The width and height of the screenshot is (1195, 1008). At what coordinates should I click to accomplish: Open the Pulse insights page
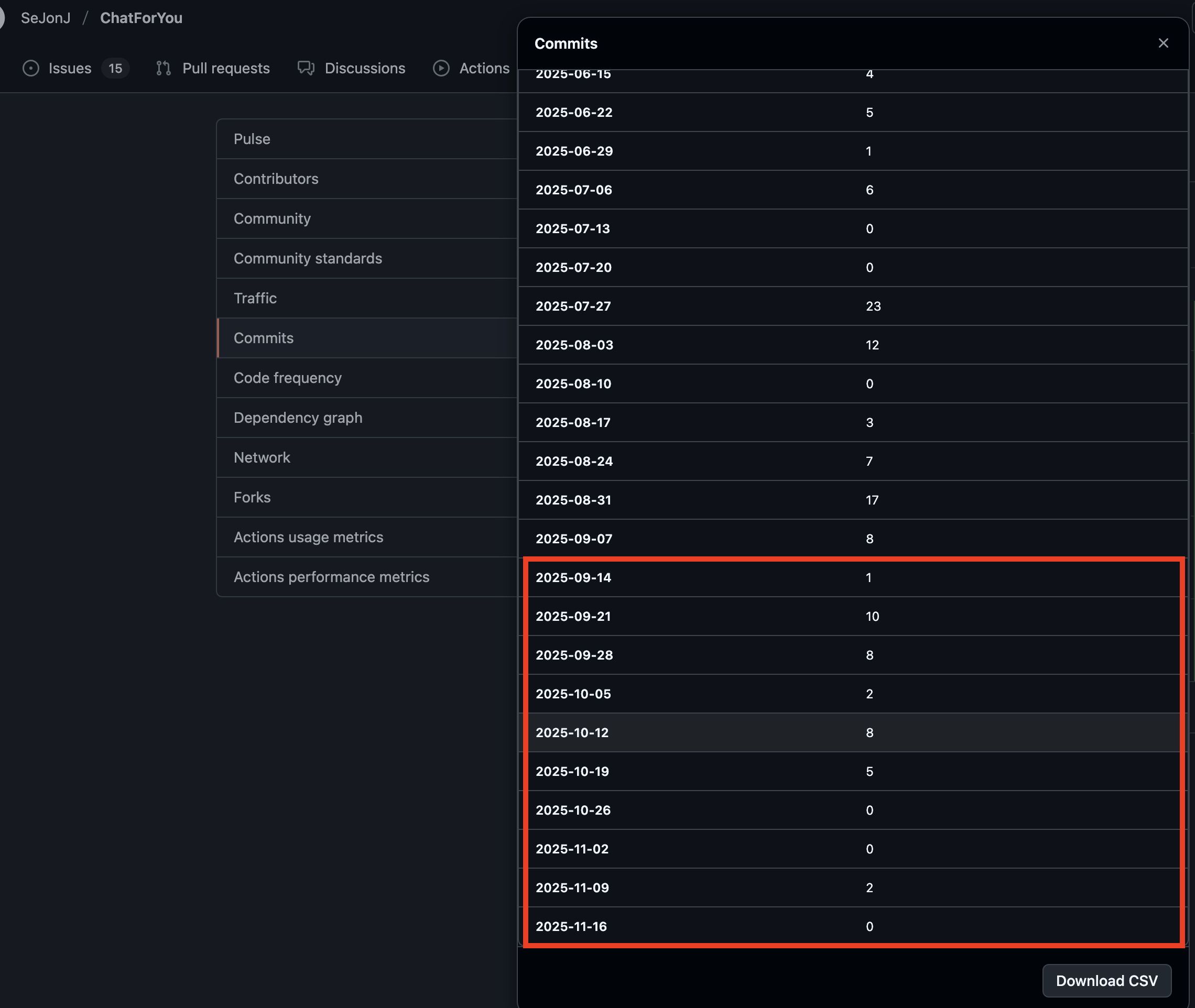tap(252, 139)
